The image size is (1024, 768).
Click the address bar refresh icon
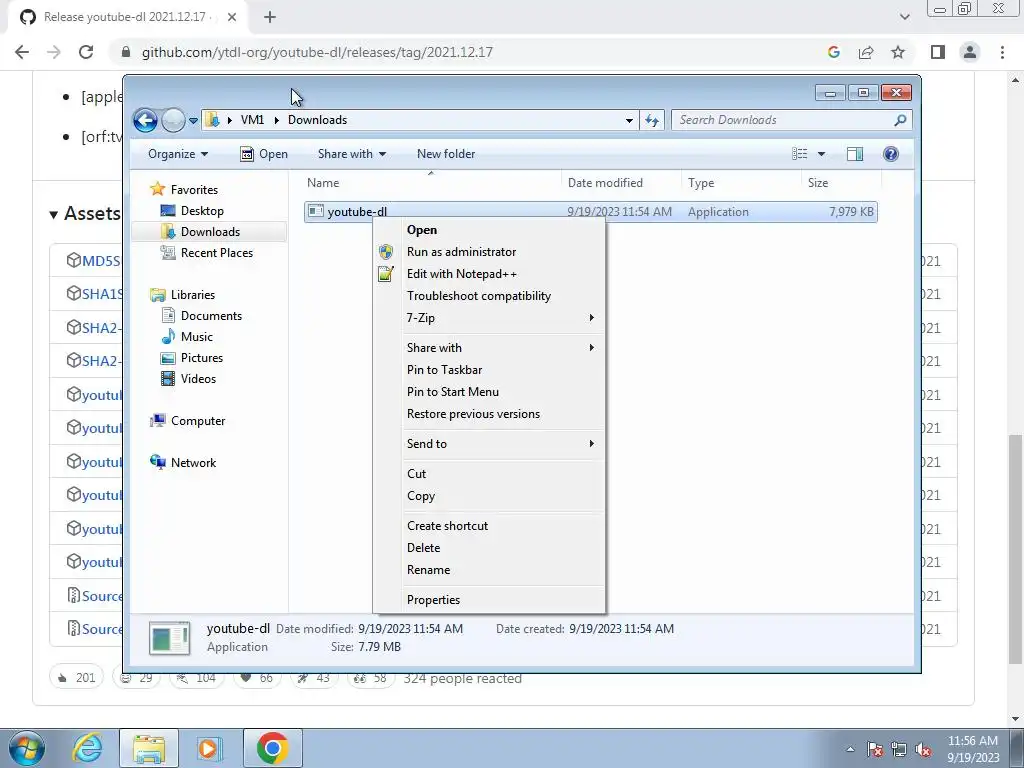tap(652, 120)
